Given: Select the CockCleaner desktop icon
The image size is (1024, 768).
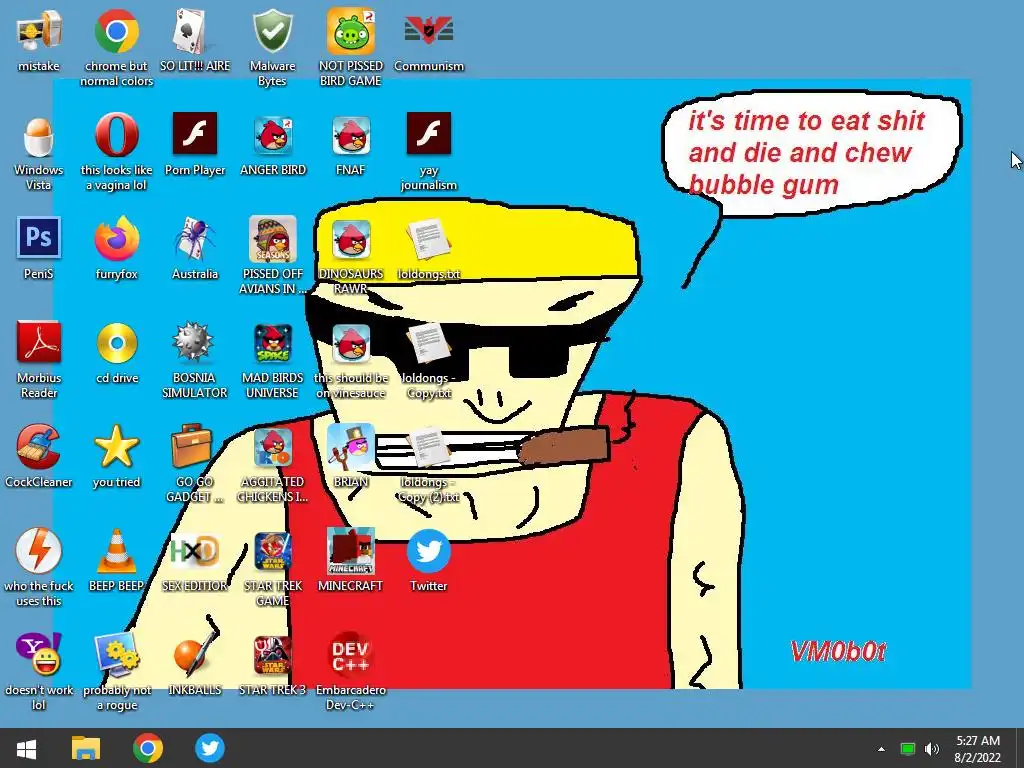Looking at the screenshot, I should pyautogui.click(x=39, y=447).
